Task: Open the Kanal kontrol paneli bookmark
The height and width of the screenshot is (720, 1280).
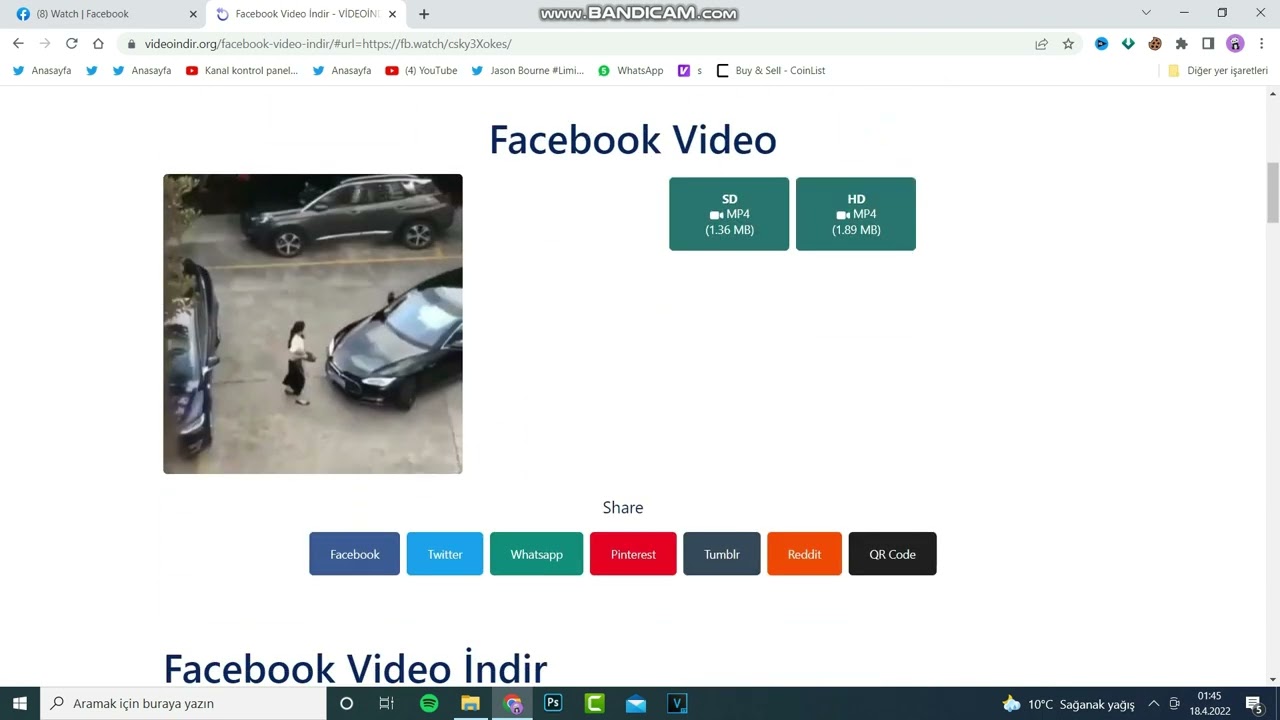Action: point(242,71)
